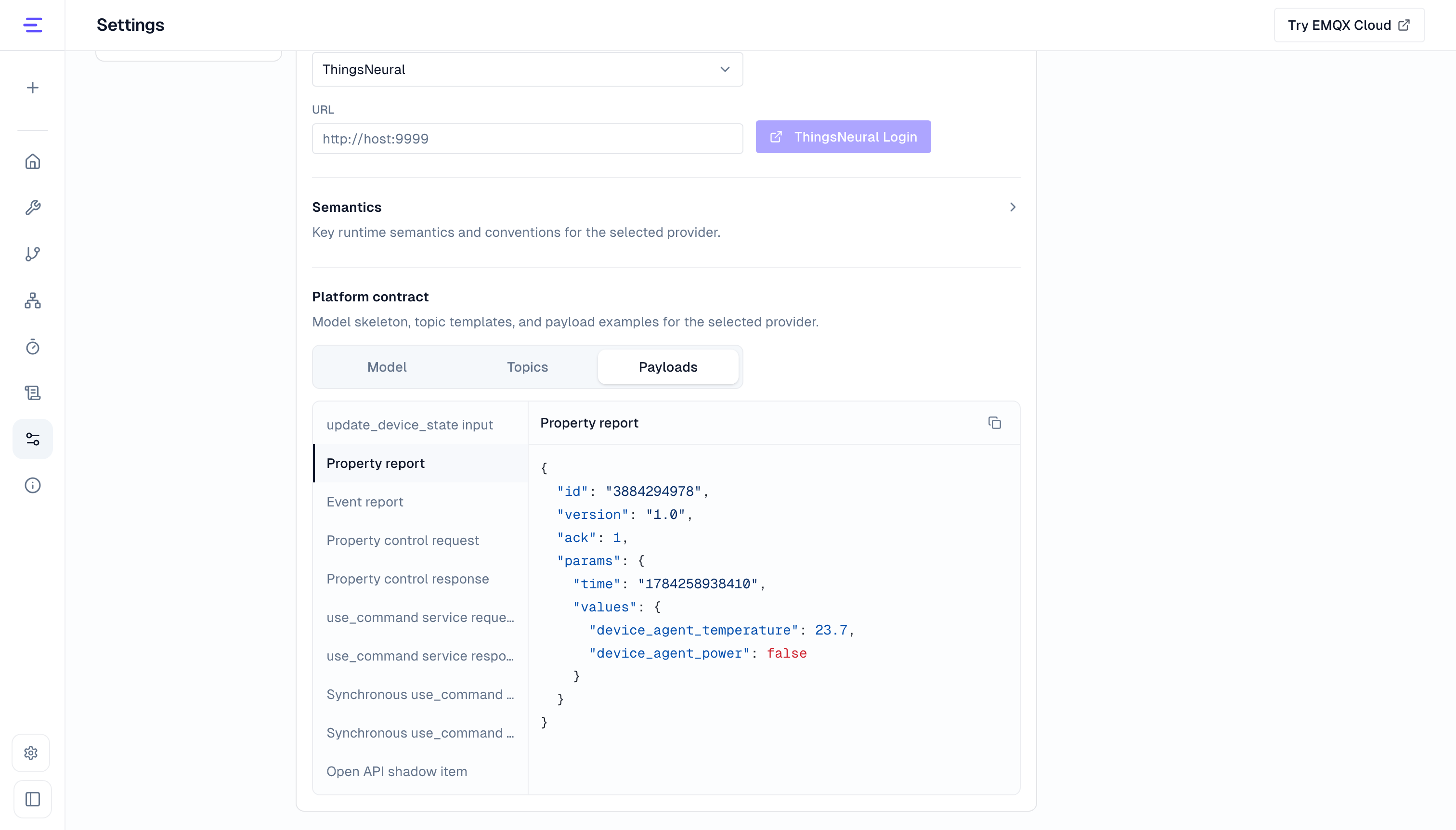Open the wrench tools icon
The height and width of the screenshot is (830, 1456).
tap(32, 208)
